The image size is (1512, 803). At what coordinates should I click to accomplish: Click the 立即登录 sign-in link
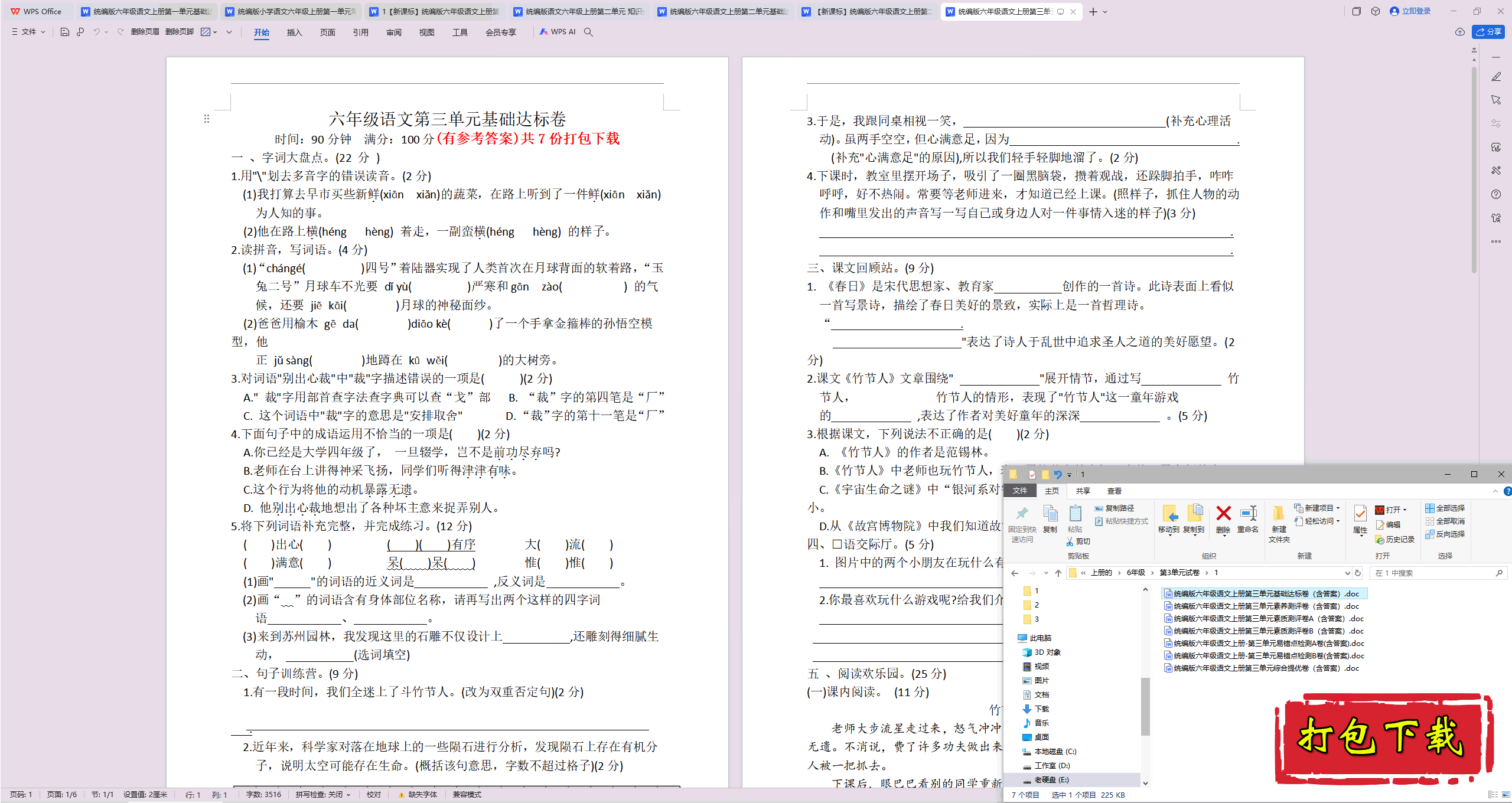1410,11
